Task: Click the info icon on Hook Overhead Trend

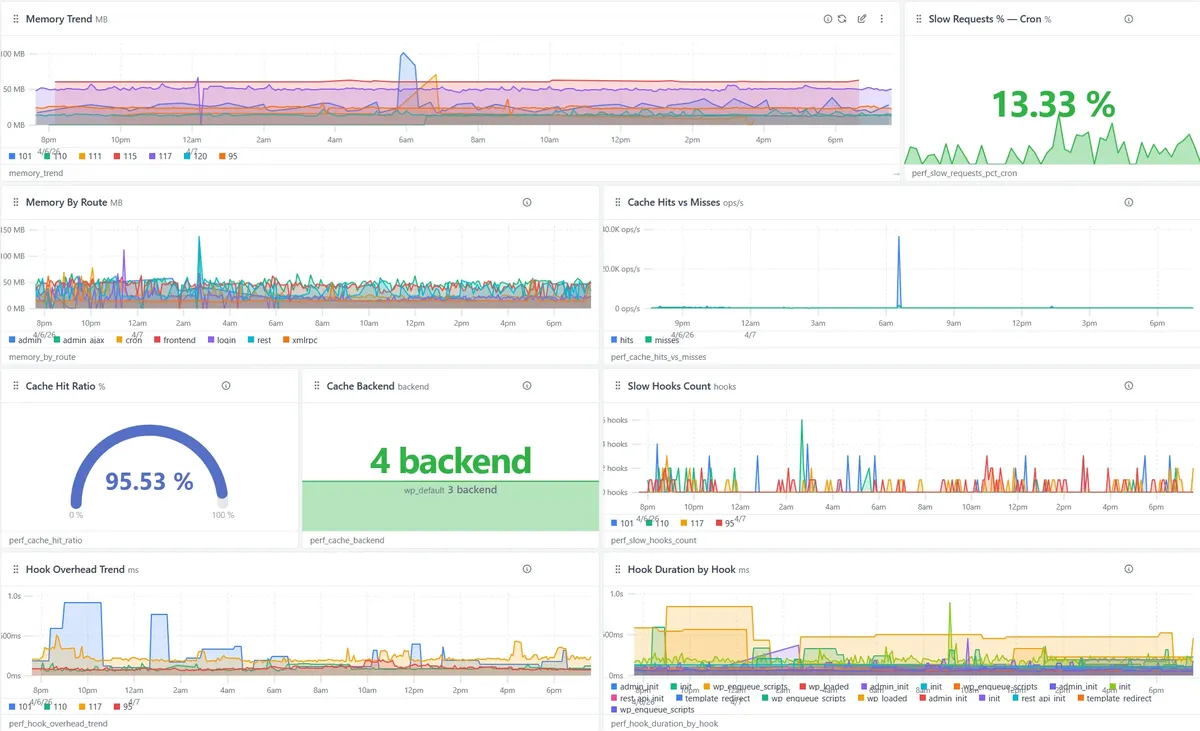Action: pos(527,568)
